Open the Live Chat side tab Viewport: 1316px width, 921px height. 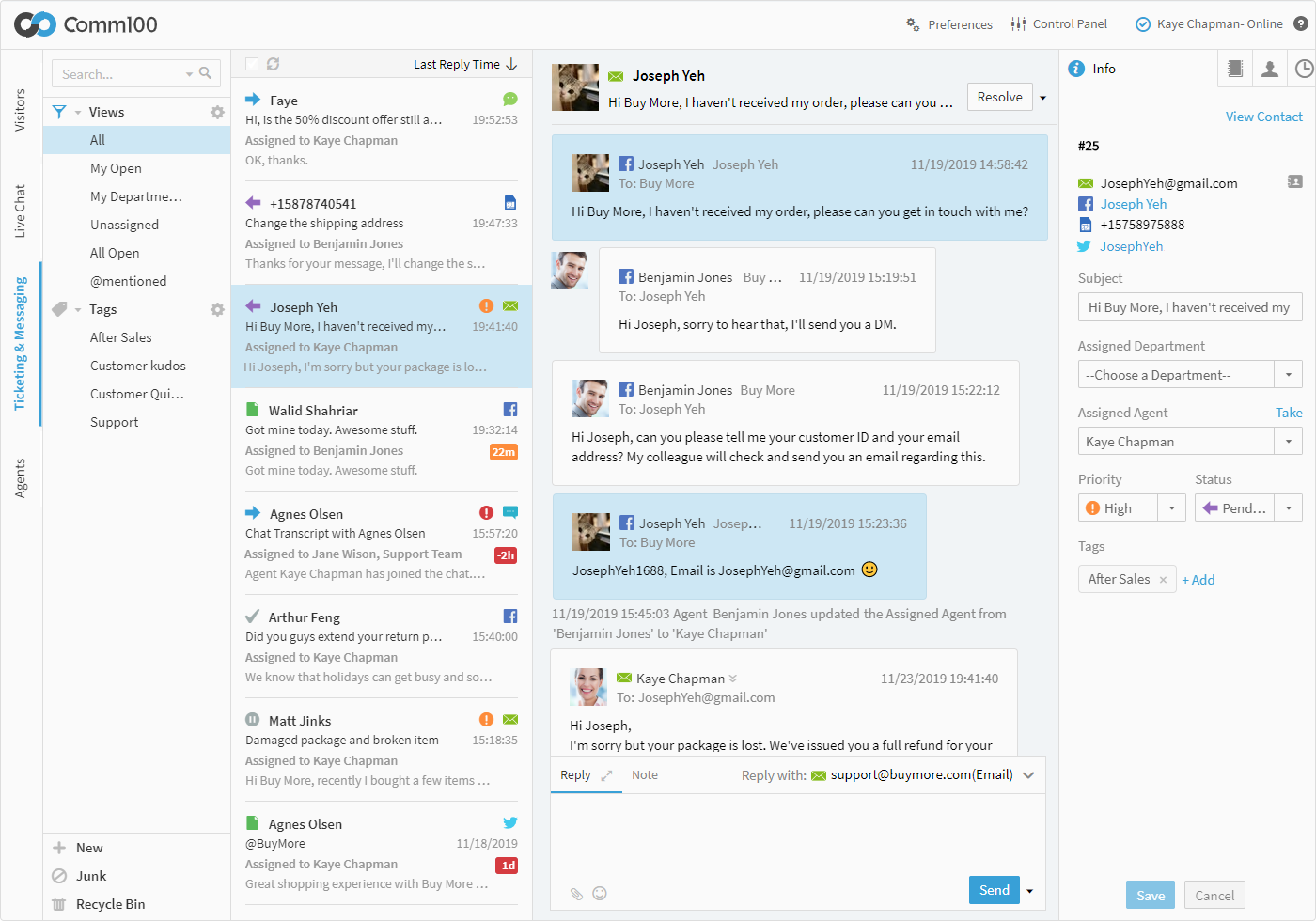click(x=20, y=211)
